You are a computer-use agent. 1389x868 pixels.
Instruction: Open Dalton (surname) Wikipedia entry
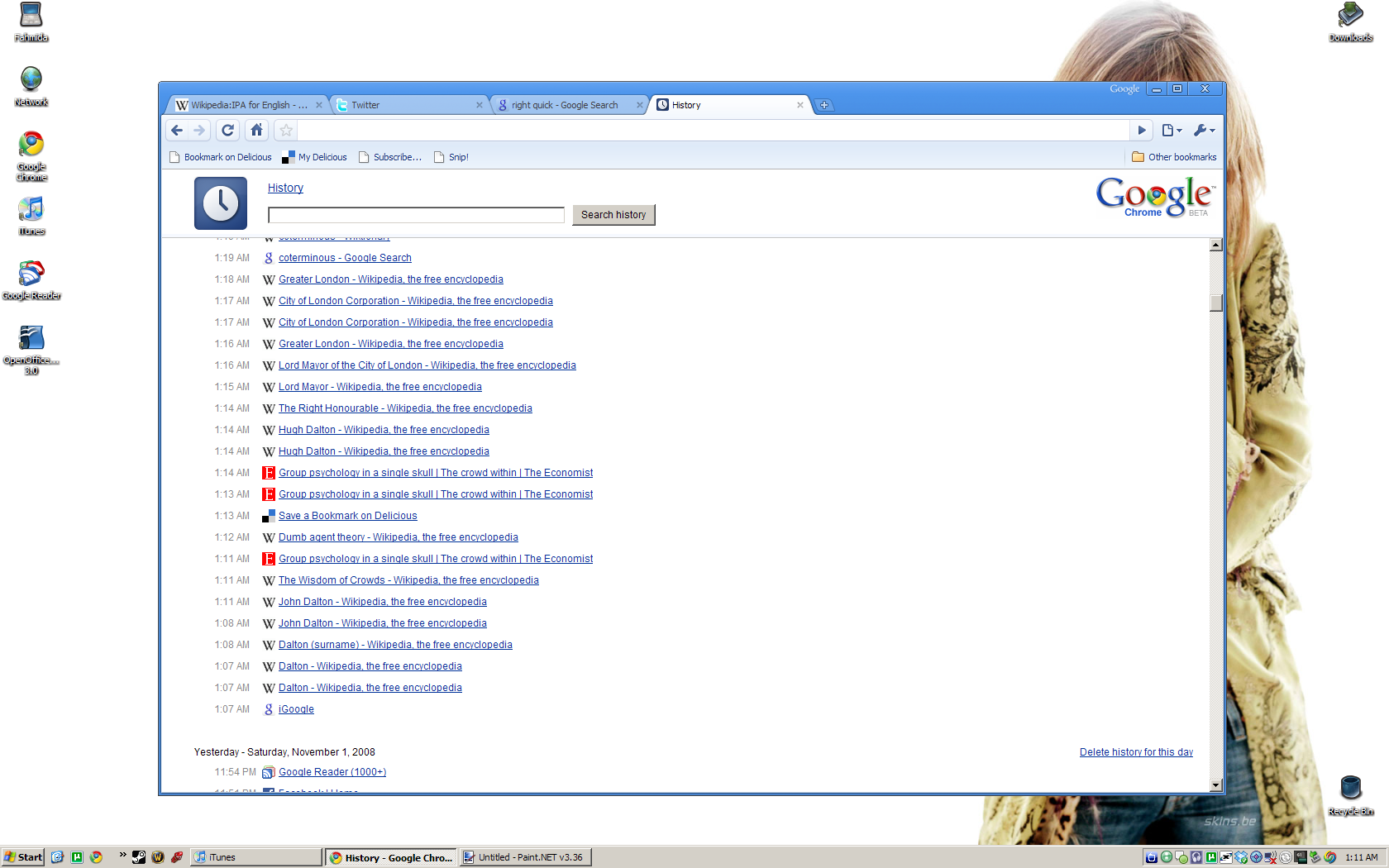point(395,645)
